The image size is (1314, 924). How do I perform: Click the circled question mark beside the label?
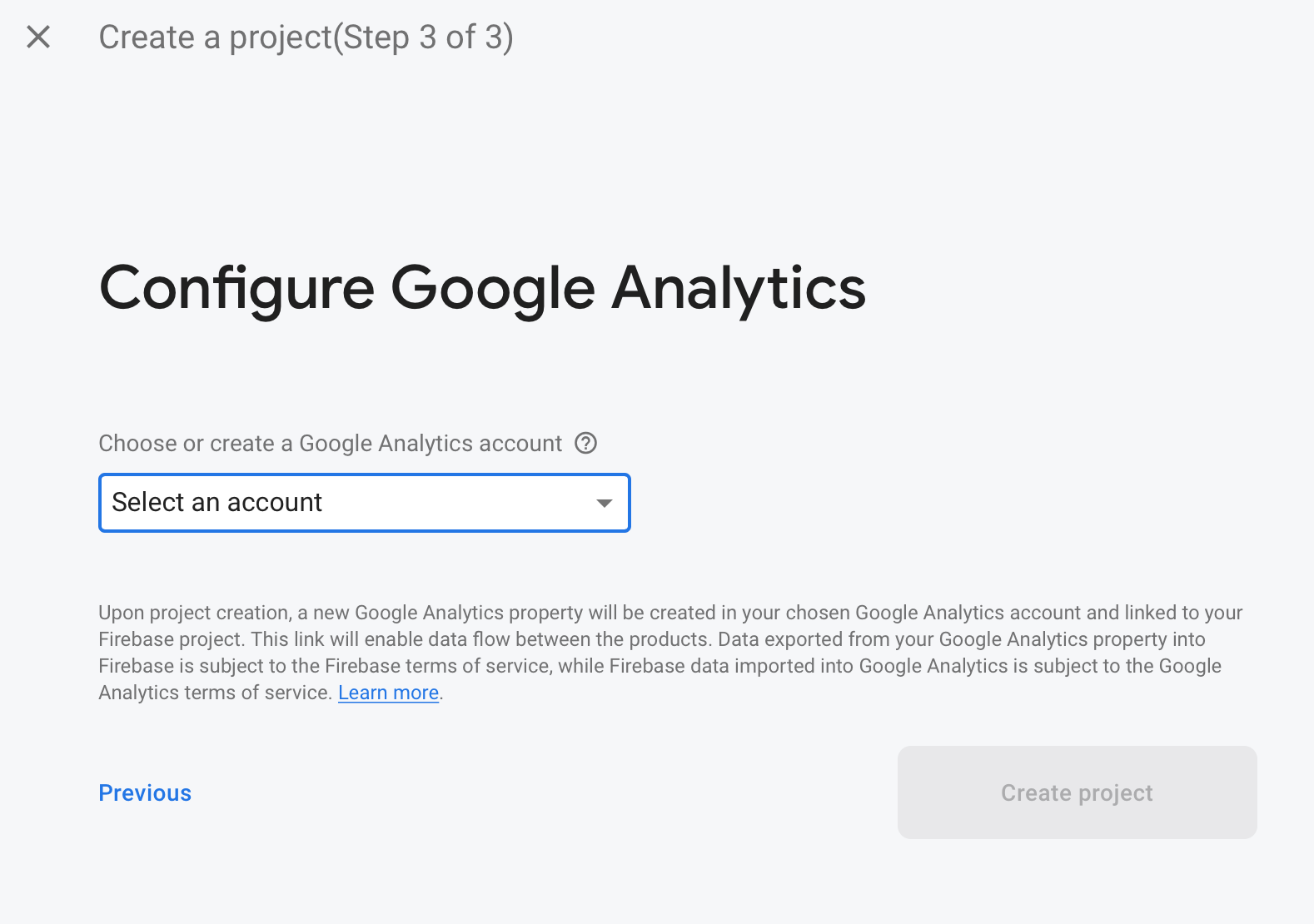[x=586, y=443]
